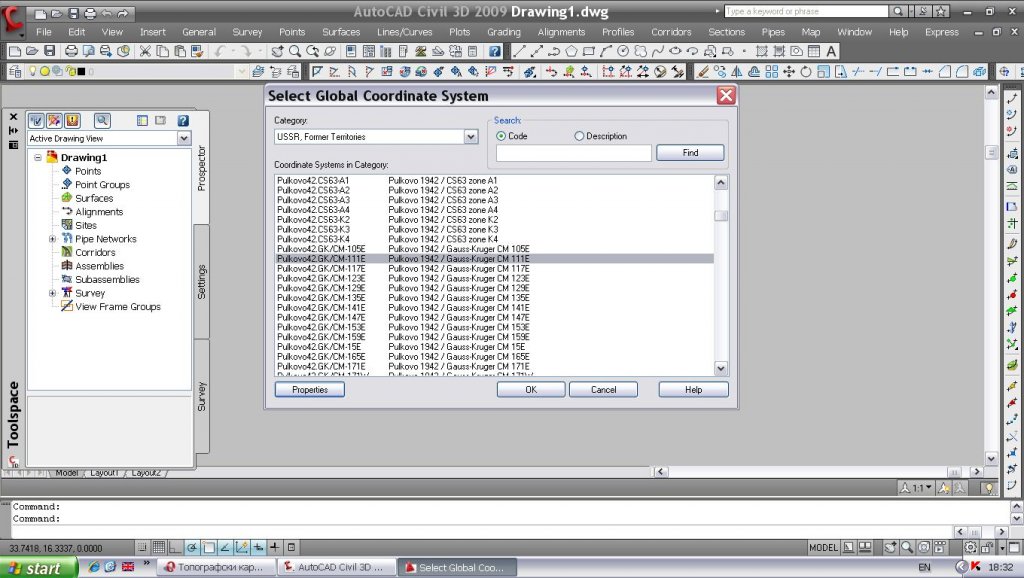This screenshot has height=578, width=1024.
Task: Click the Save icon in the standard toolbar
Action: (49, 51)
